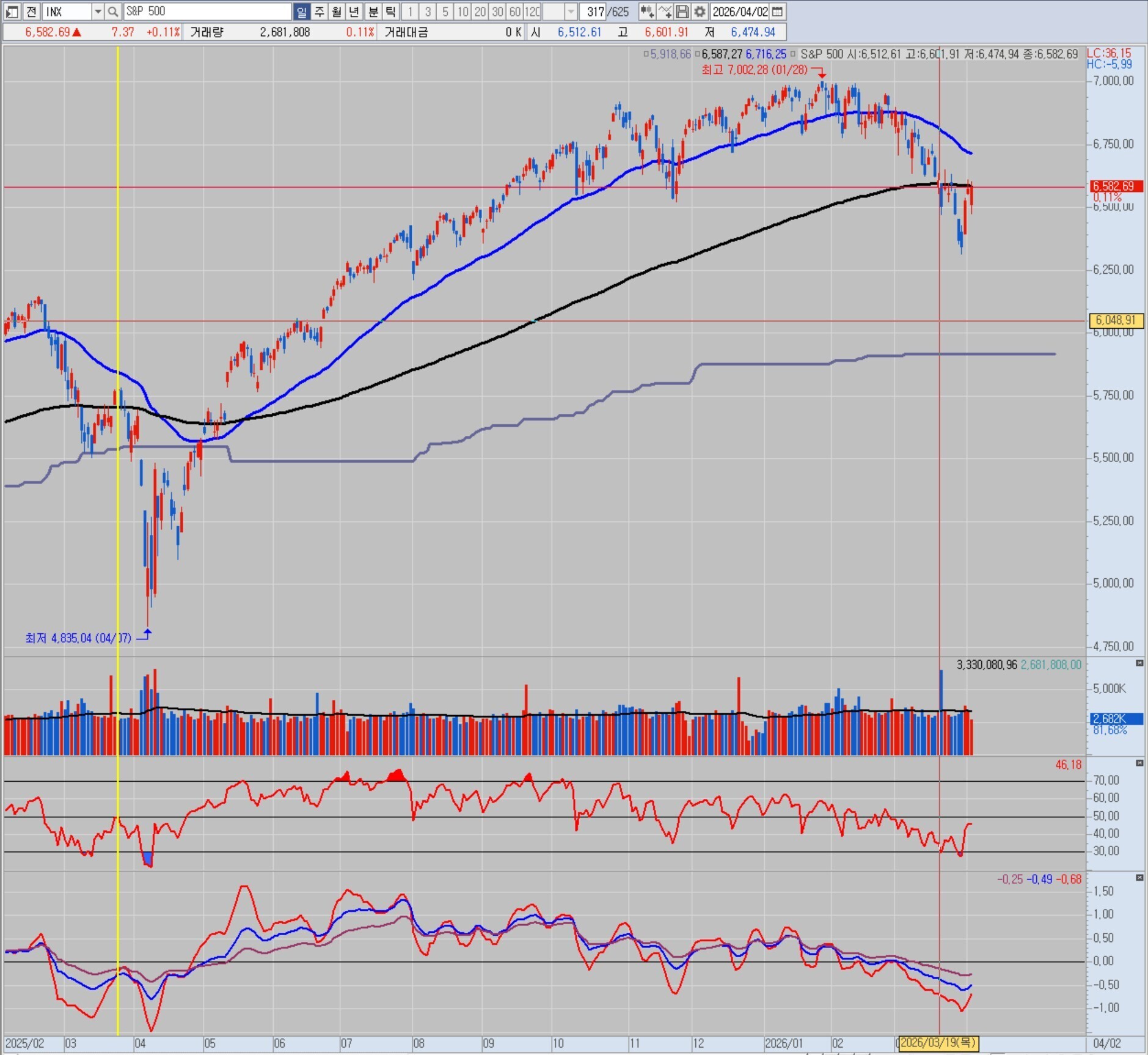Click the RSI pane corner menu icon
1148x1055 pixels.
point(1139,763)
